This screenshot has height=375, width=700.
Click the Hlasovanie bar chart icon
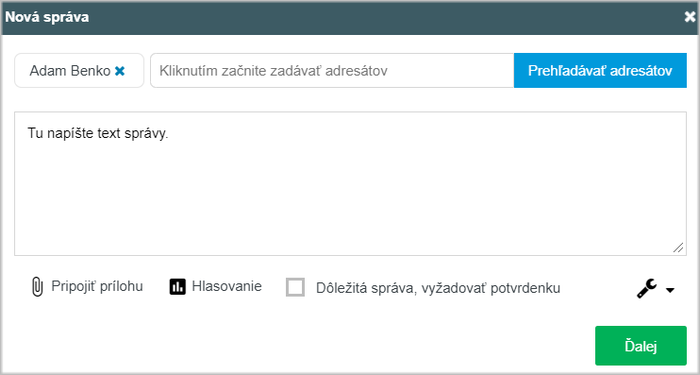(177, 287)
